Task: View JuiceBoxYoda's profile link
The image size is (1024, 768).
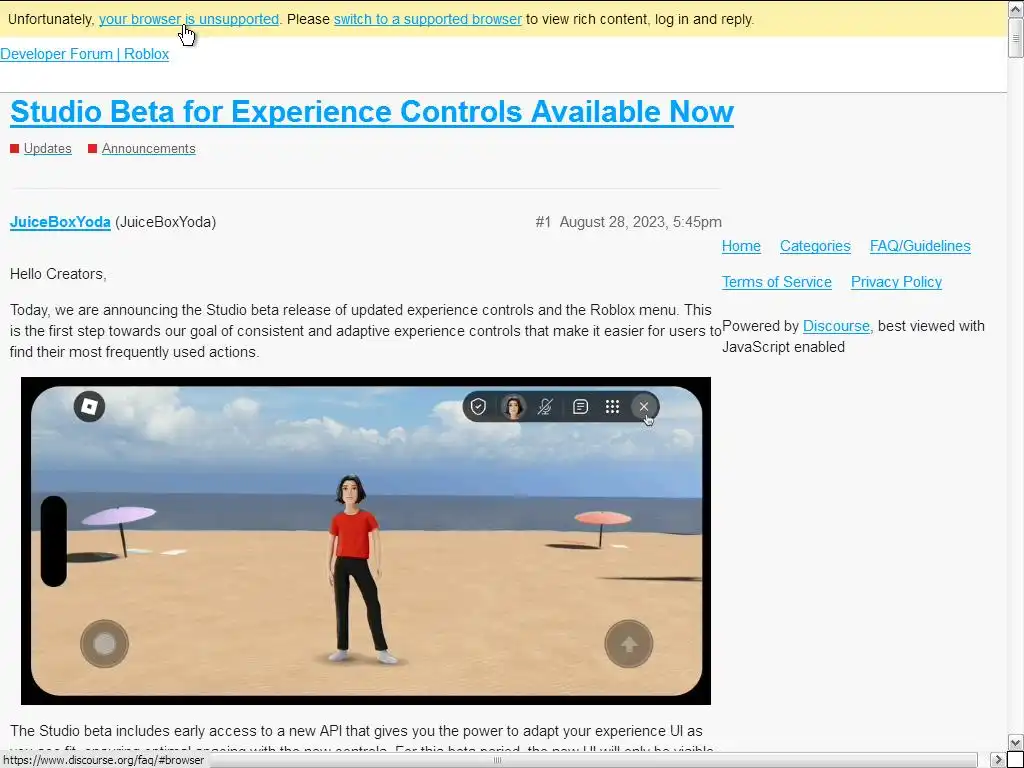Action: pos(60,222)
